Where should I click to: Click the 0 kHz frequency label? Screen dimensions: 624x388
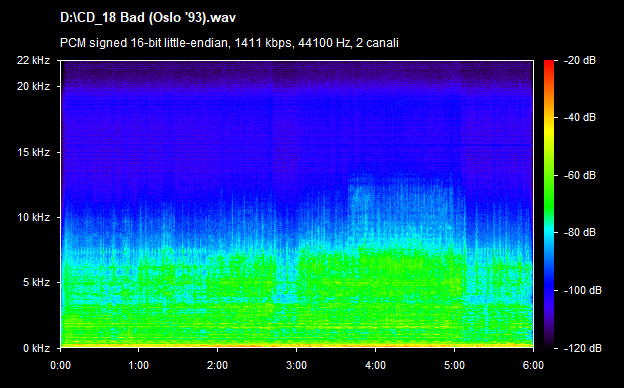tap(36, 349)
